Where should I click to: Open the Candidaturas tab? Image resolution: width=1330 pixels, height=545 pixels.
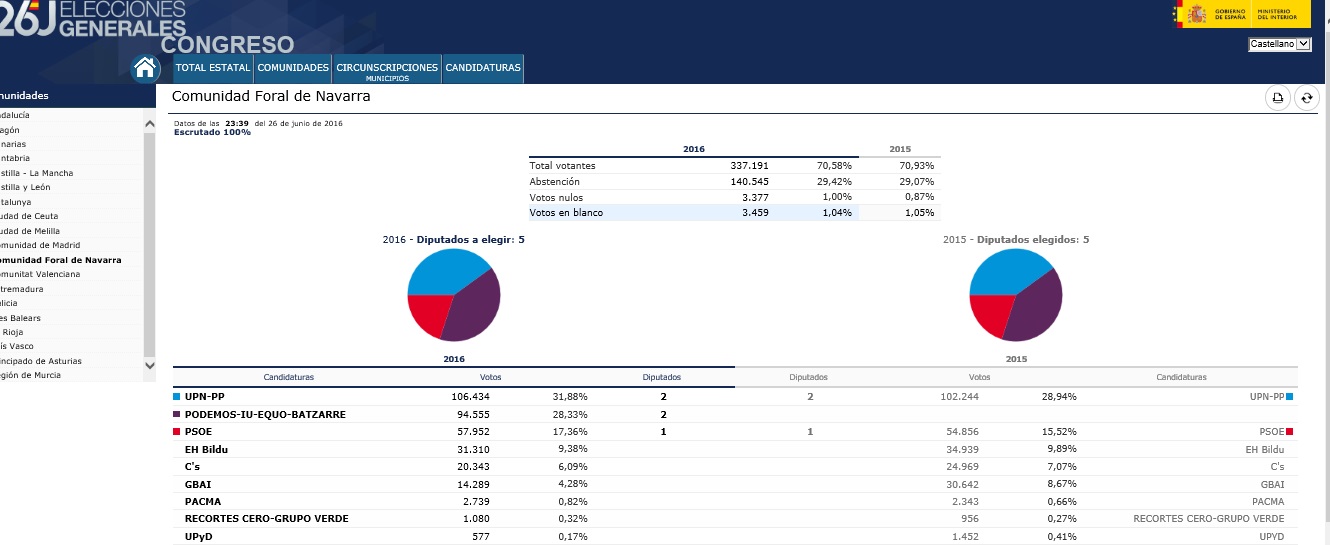coord(483,68)
